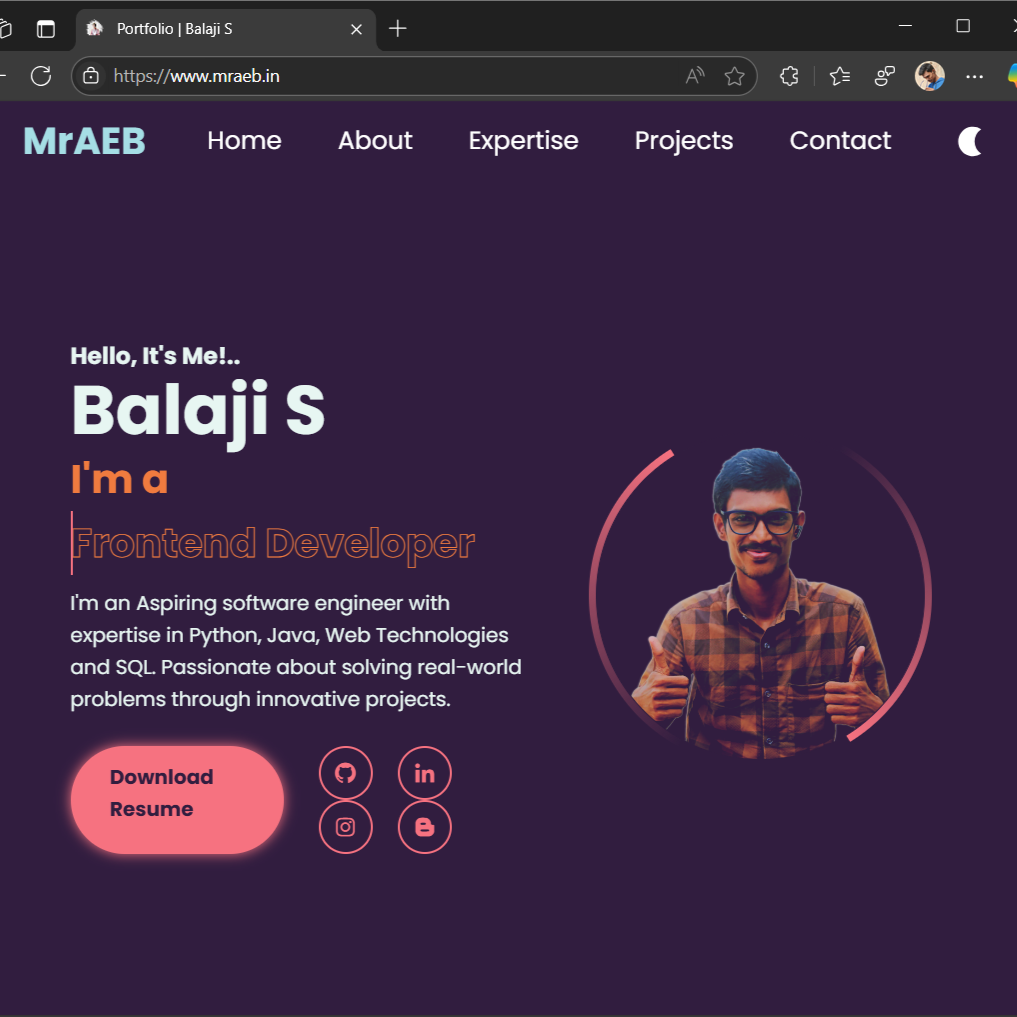Open the About nav link
1017x1017 pixels.
(x=375, y=141)
